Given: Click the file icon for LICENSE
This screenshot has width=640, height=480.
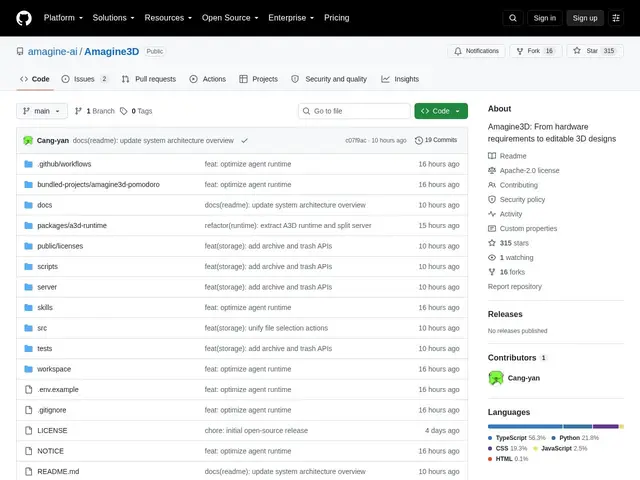Looking at the screenshot, I should click(28, 430).
